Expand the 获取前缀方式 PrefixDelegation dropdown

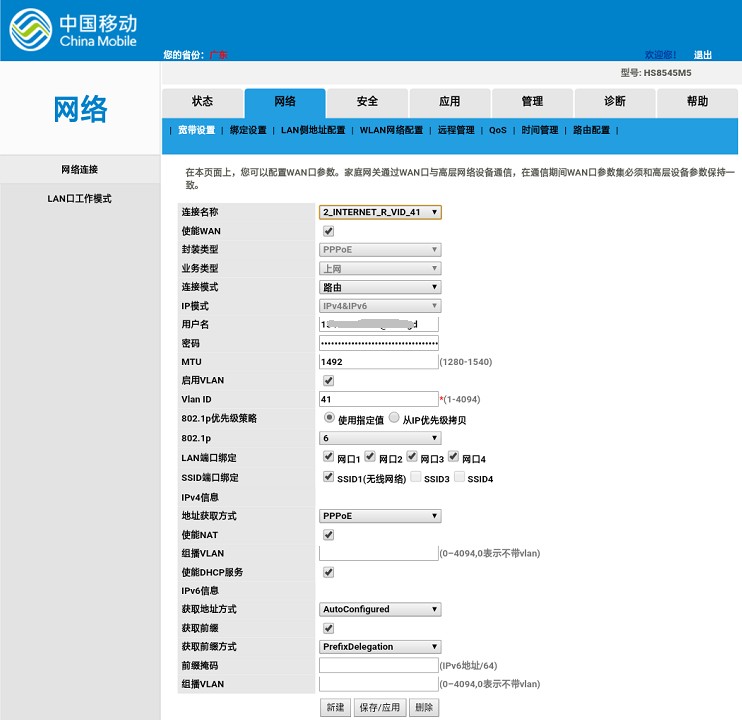(380, 646)
